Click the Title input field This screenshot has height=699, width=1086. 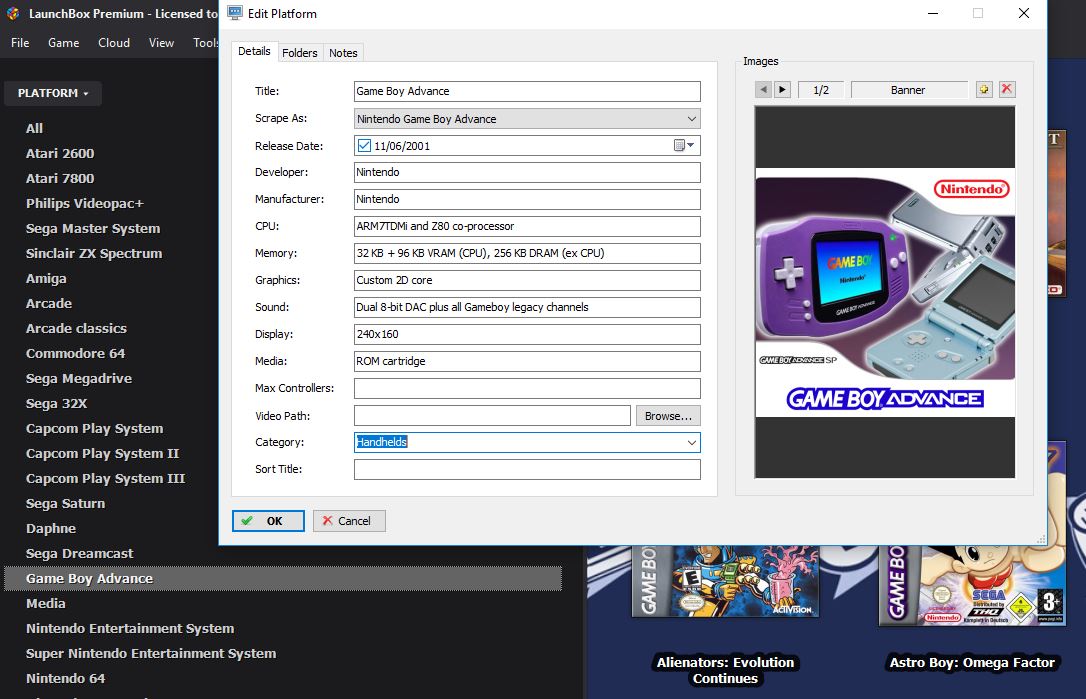coord(527,91)
